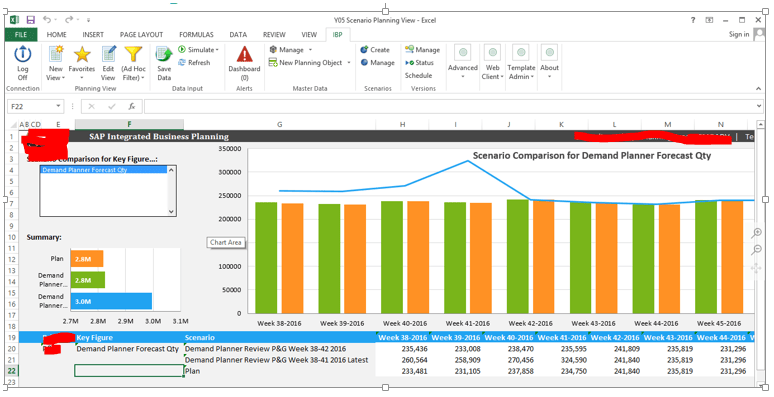This screenshot has width=774, height=397.
Task: Click the Plan scenario cell in row 22
Action: 279,371
